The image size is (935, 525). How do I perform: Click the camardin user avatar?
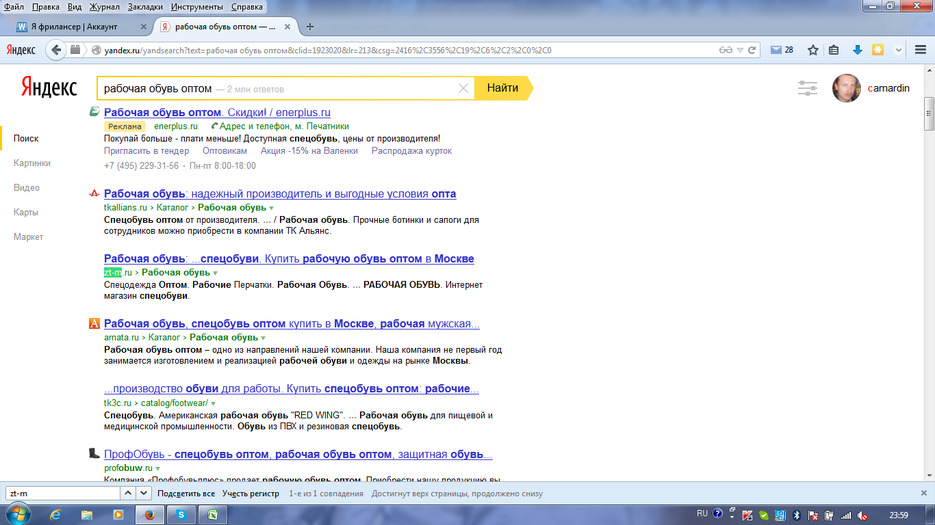point(846,88)
